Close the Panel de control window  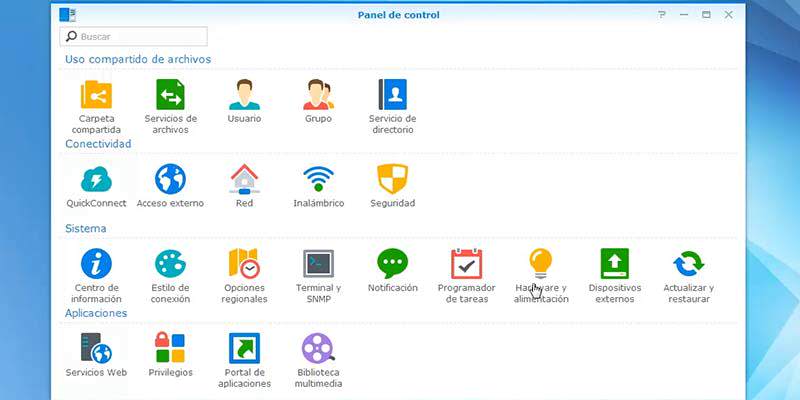click(729, 15)
